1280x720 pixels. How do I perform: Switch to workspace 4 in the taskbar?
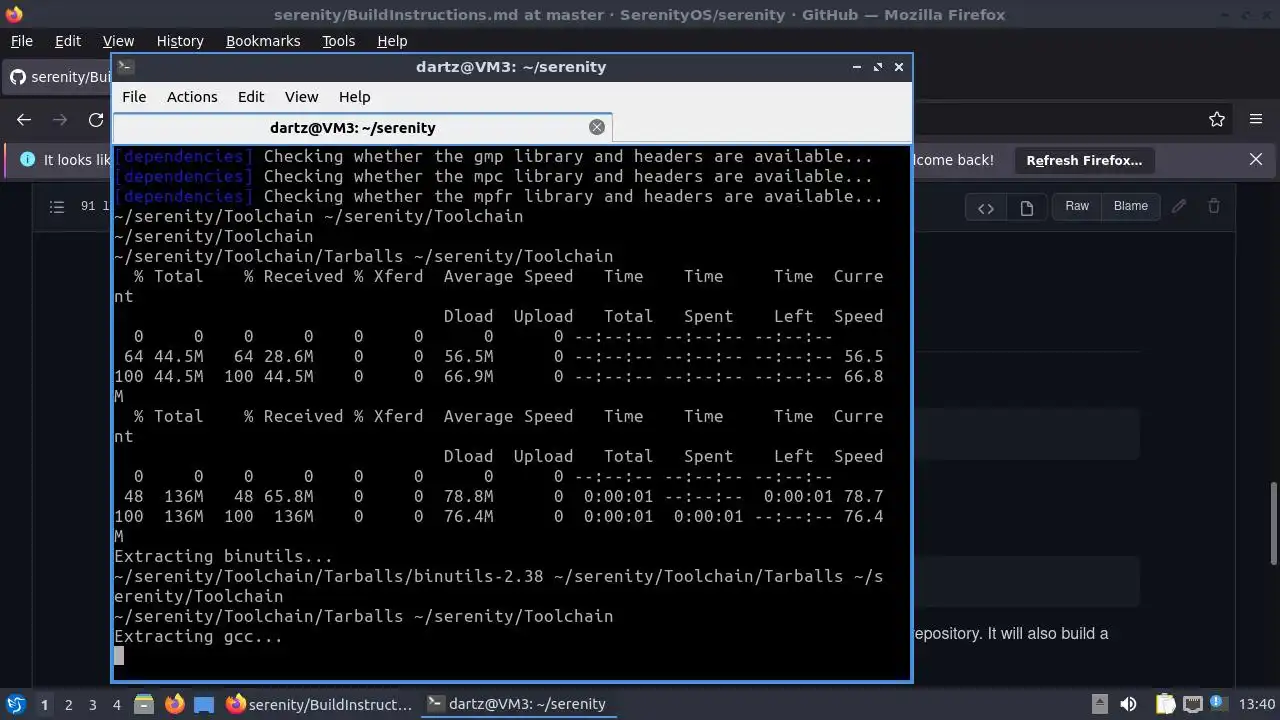pos(116,704)
